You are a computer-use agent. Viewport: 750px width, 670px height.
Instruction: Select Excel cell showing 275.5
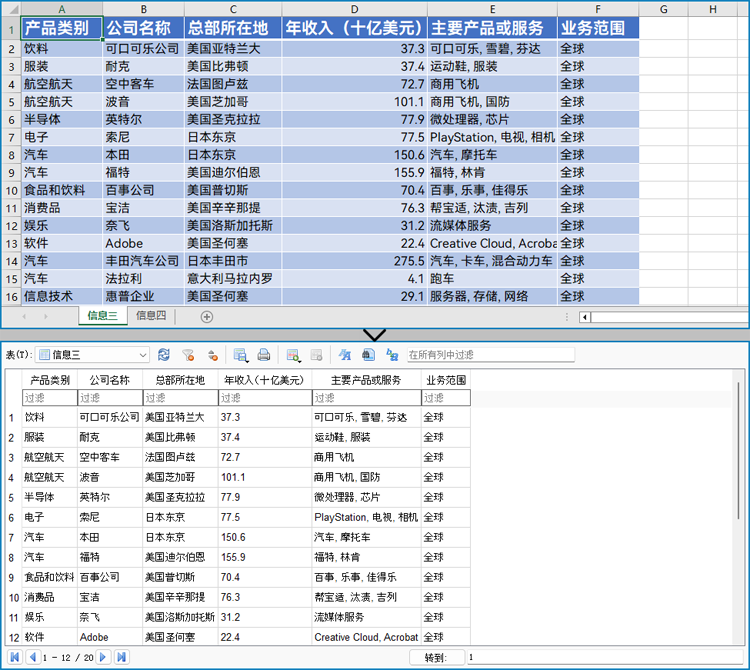(x=354, y=261)
